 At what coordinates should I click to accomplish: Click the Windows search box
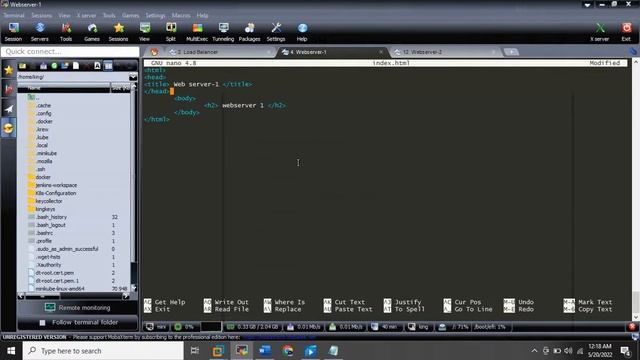103,351
